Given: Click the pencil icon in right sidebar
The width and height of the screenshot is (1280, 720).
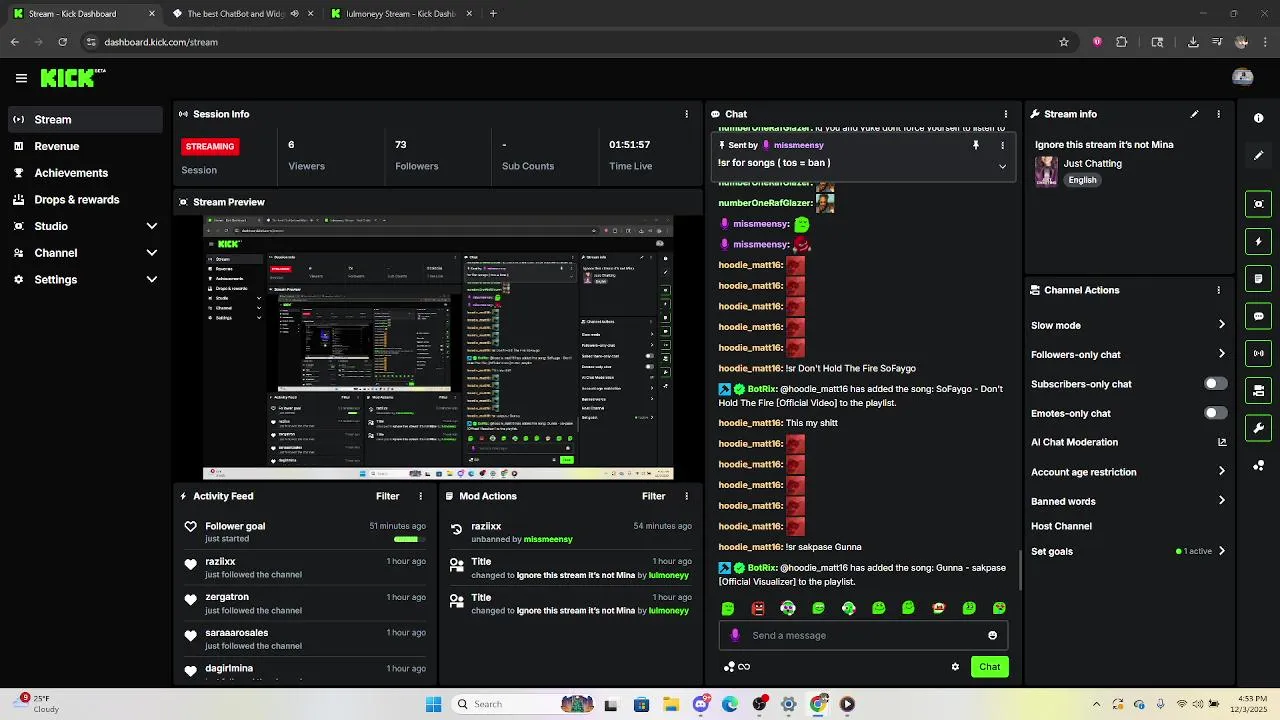Looking at the screenshot, I should tap(1259, 155).
